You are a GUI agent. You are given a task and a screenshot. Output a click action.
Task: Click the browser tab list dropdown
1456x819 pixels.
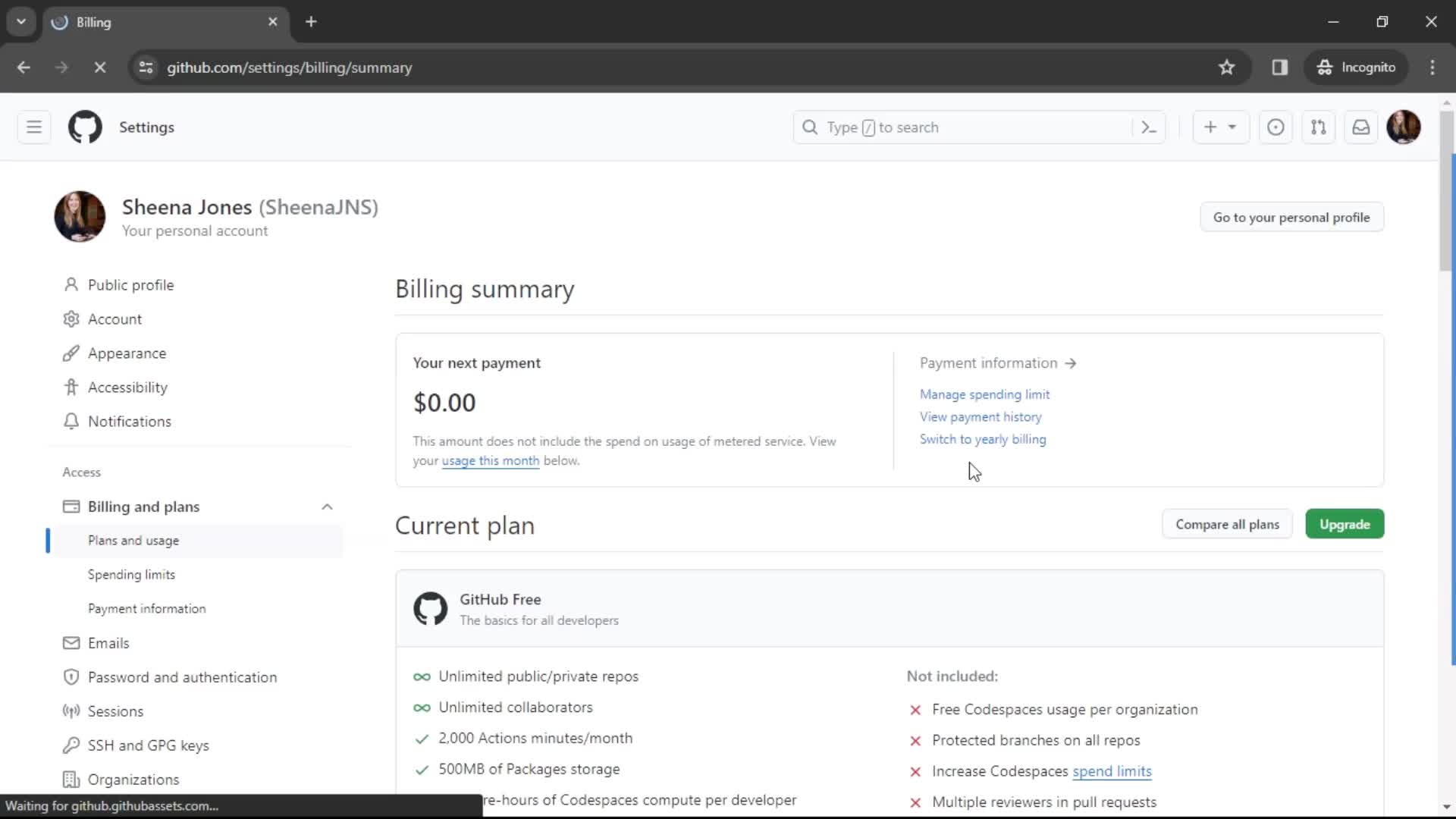(20, 22)
